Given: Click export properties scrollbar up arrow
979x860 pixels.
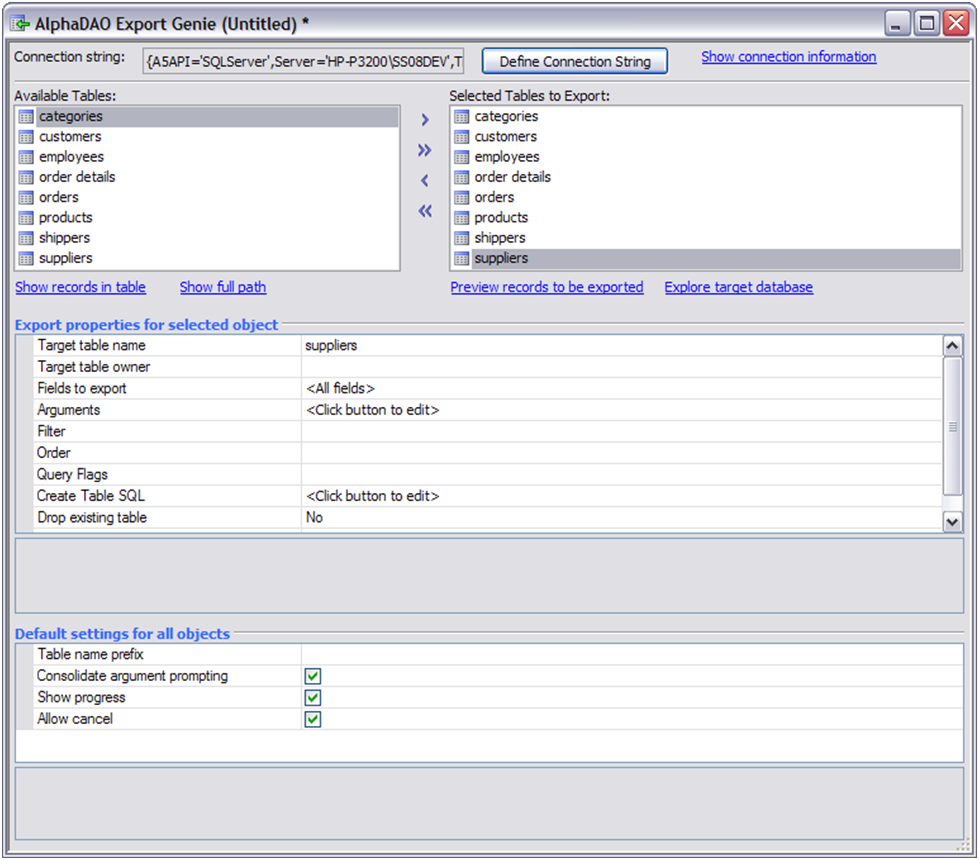Looking at the screenshot, I should 952,346.
